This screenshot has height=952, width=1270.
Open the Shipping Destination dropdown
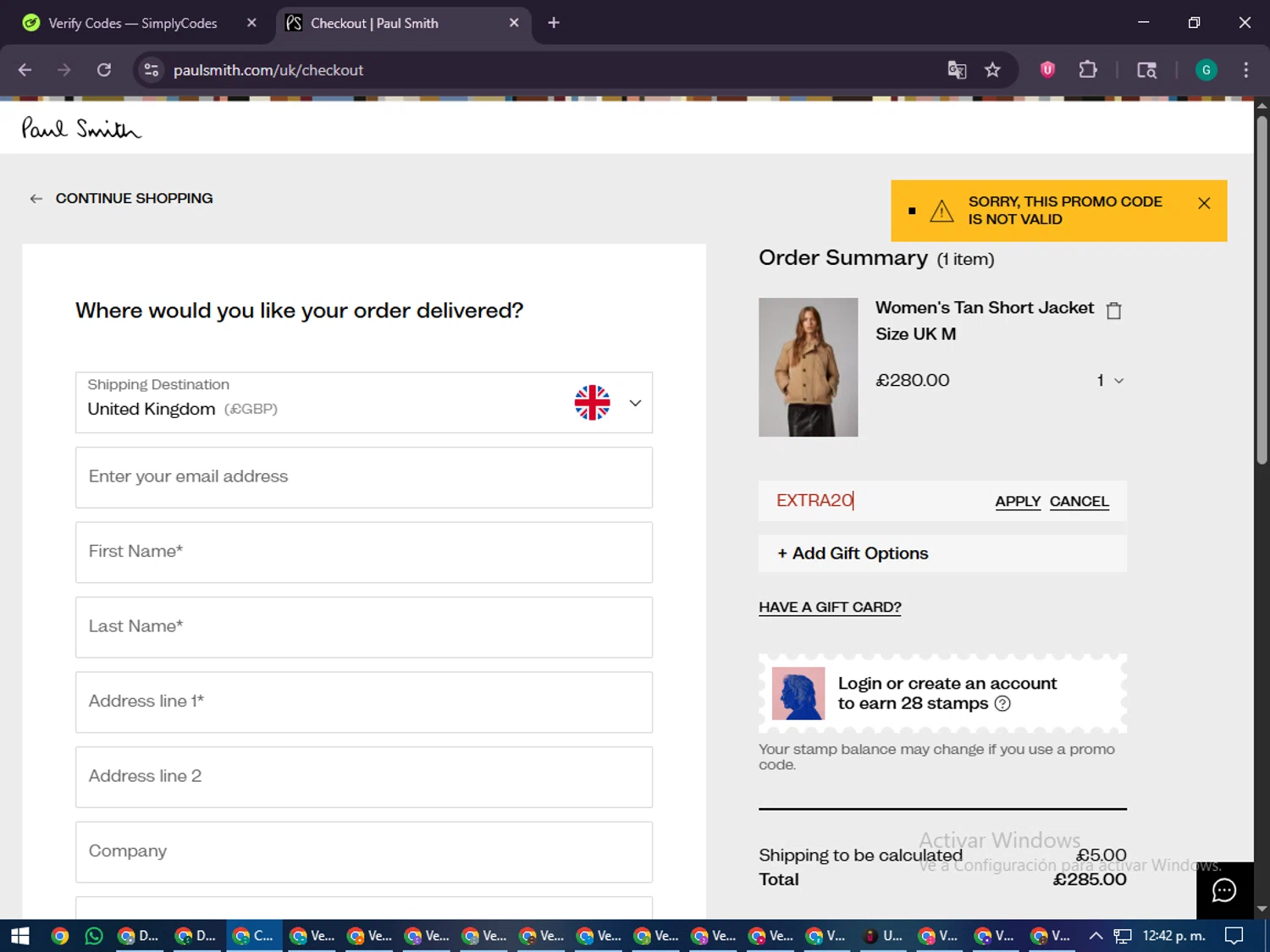[x=364, y=403]
